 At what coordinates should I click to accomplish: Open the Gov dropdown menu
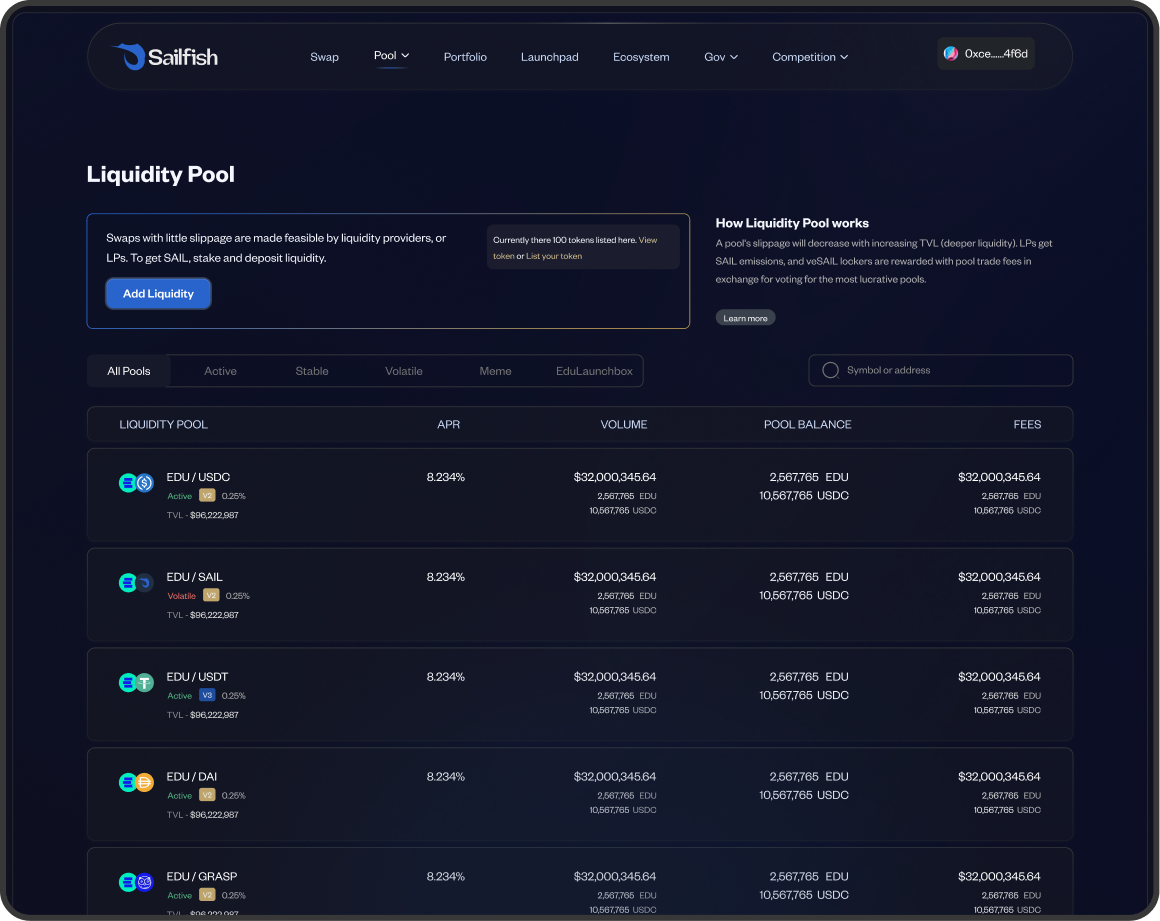click(721, 57)
